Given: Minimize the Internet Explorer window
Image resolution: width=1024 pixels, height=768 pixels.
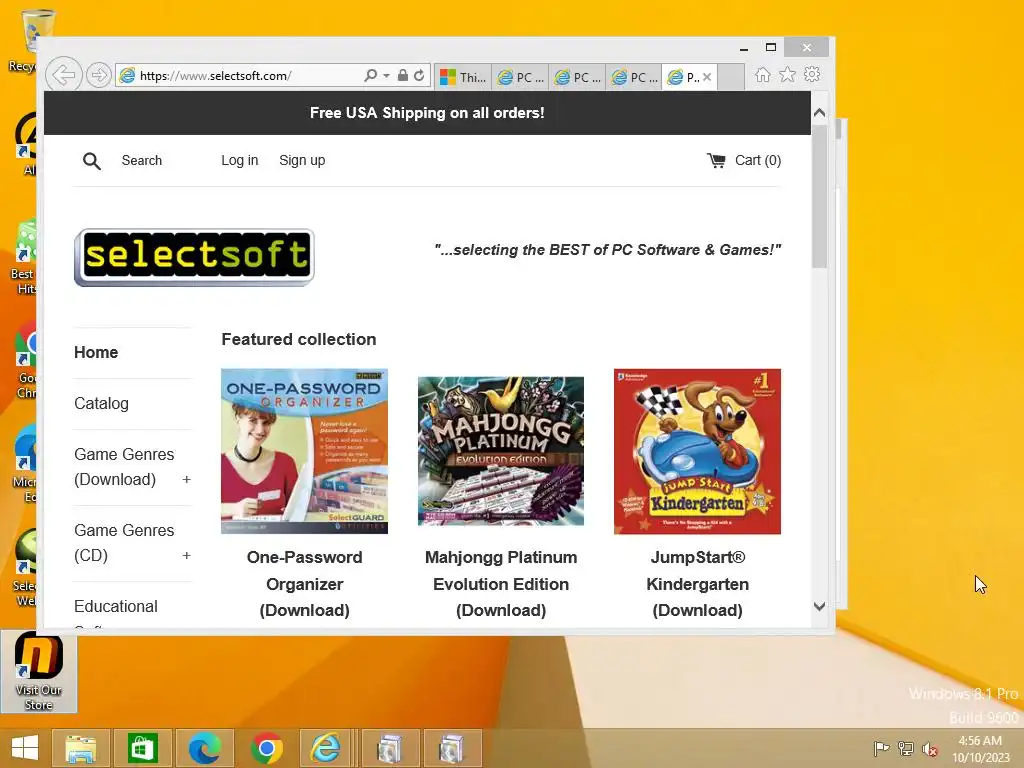Looking at the screenshot, I should click(x=744, y=48).
